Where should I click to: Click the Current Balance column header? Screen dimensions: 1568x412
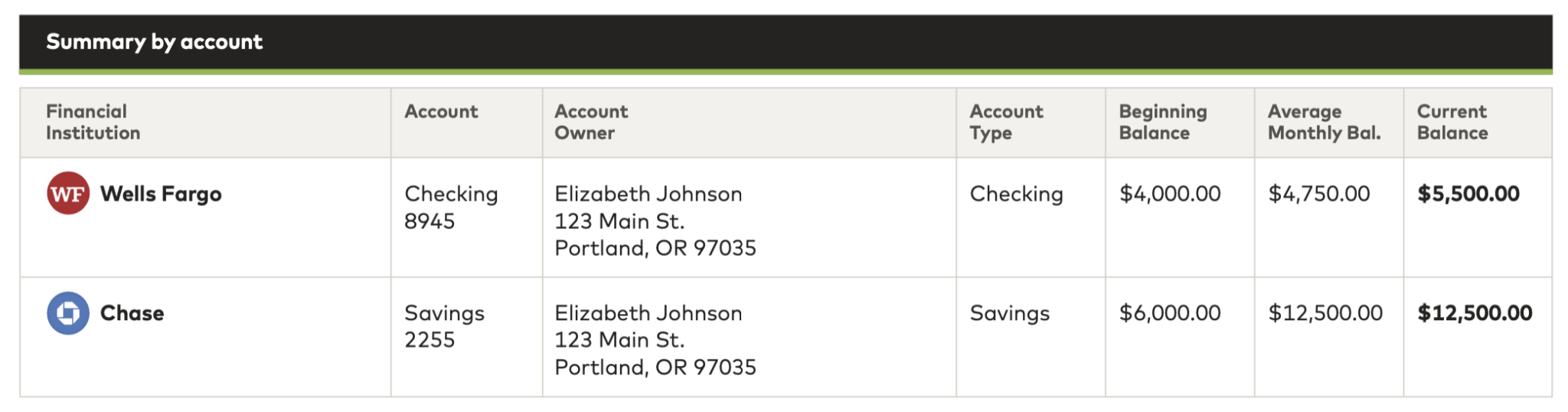(x=1452, y=122)
